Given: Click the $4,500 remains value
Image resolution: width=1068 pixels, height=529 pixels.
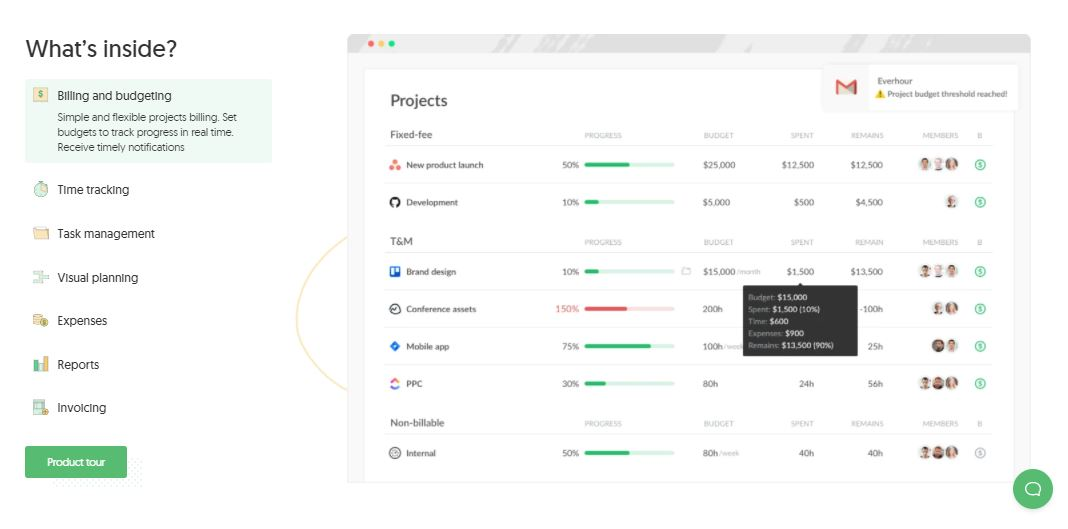Looking at the screenshot, I should tap(869, 202).
